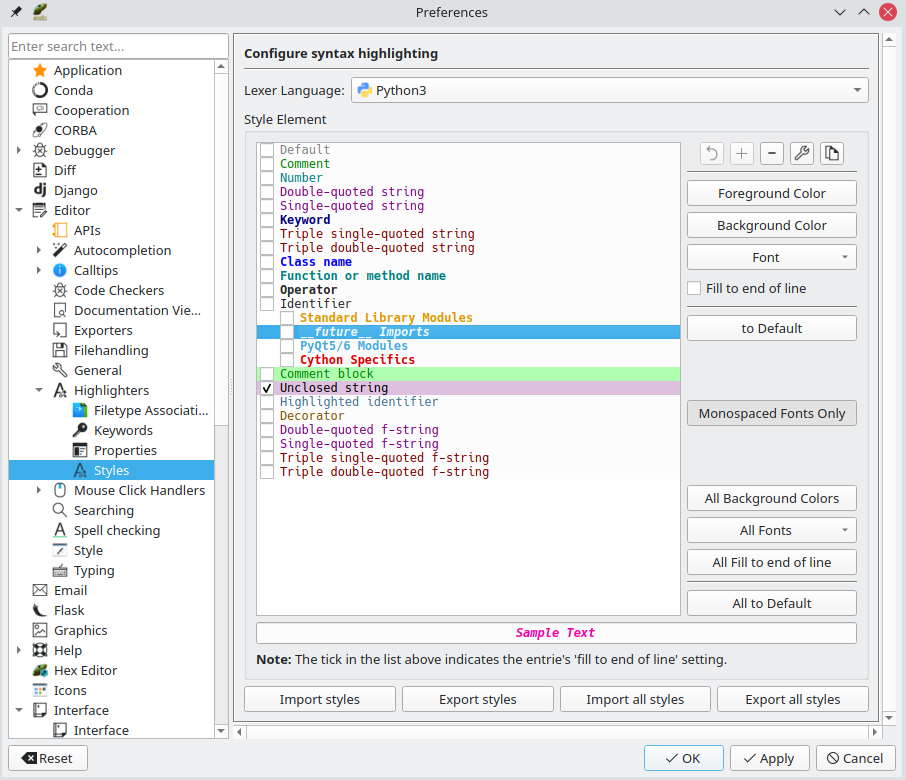906x780 pixels.
Task: Click the copy style icon
Action: [x=831, y=153]
